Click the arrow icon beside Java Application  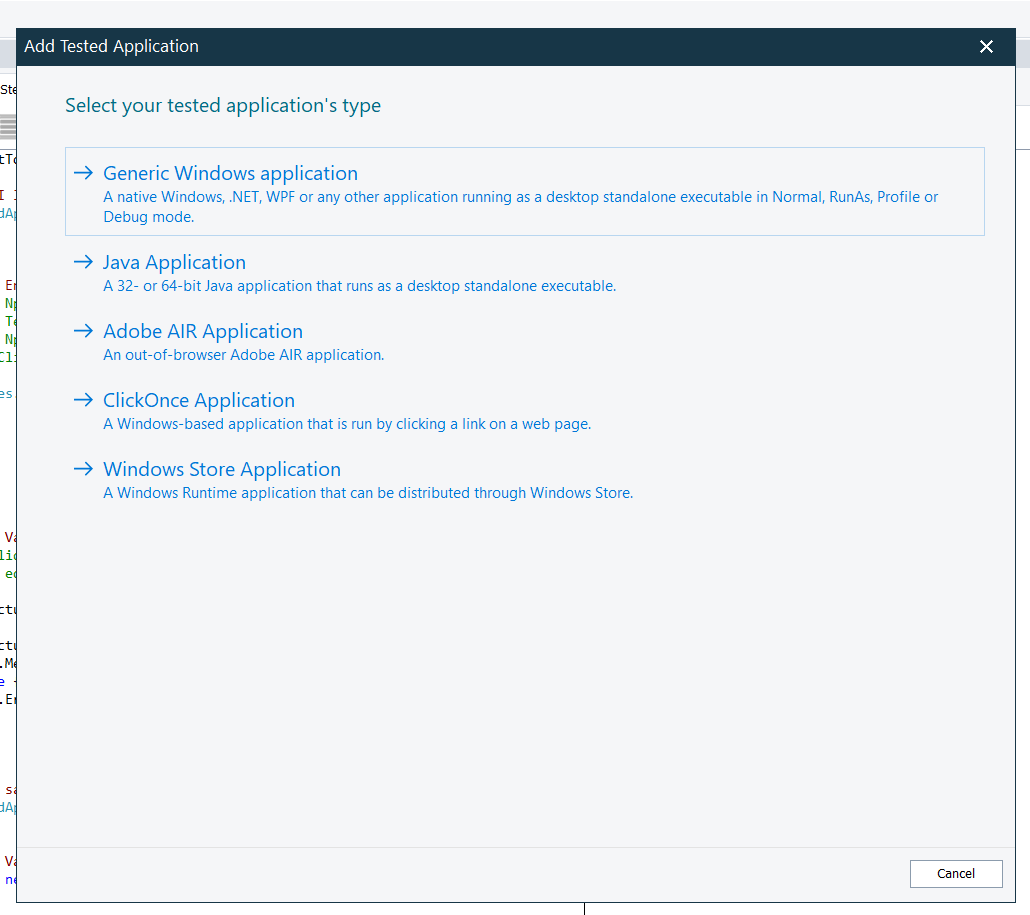click(84, 262)
